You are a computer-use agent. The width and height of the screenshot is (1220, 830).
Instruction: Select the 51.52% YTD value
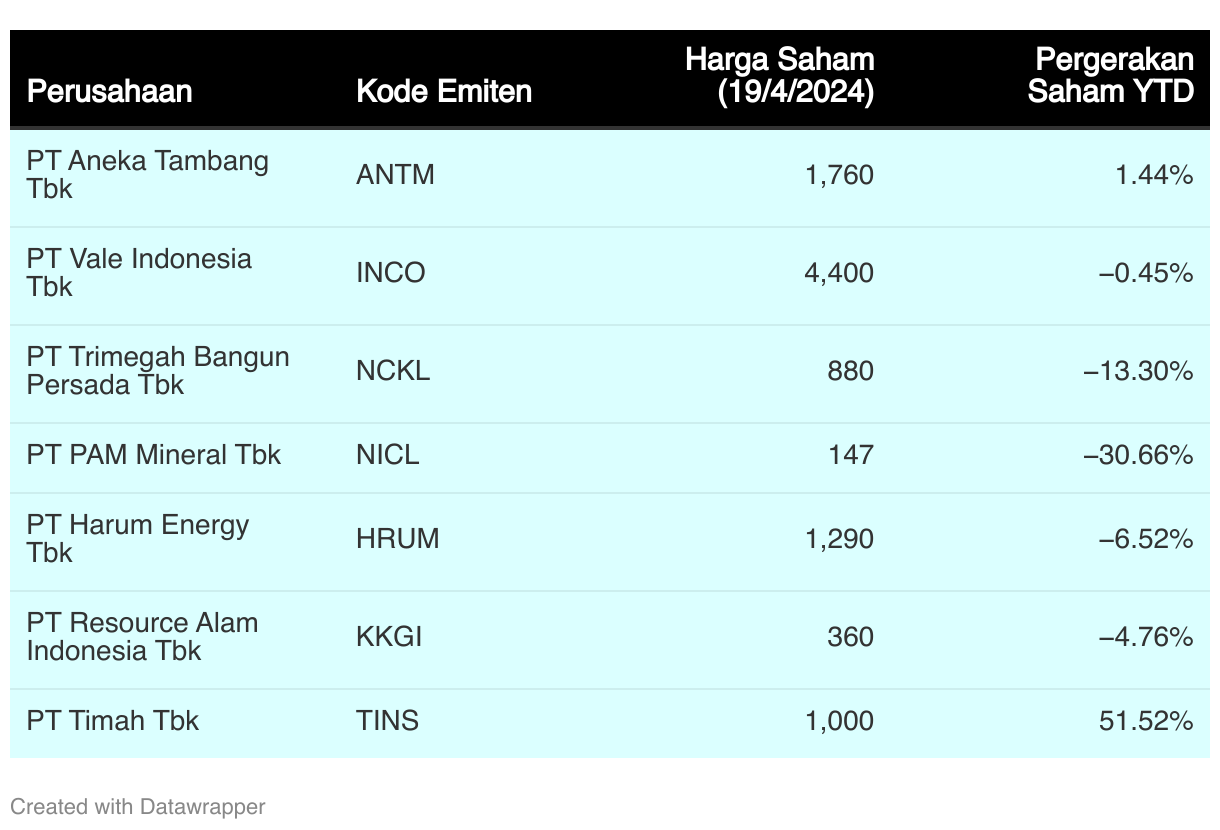tap(1146, 721)
